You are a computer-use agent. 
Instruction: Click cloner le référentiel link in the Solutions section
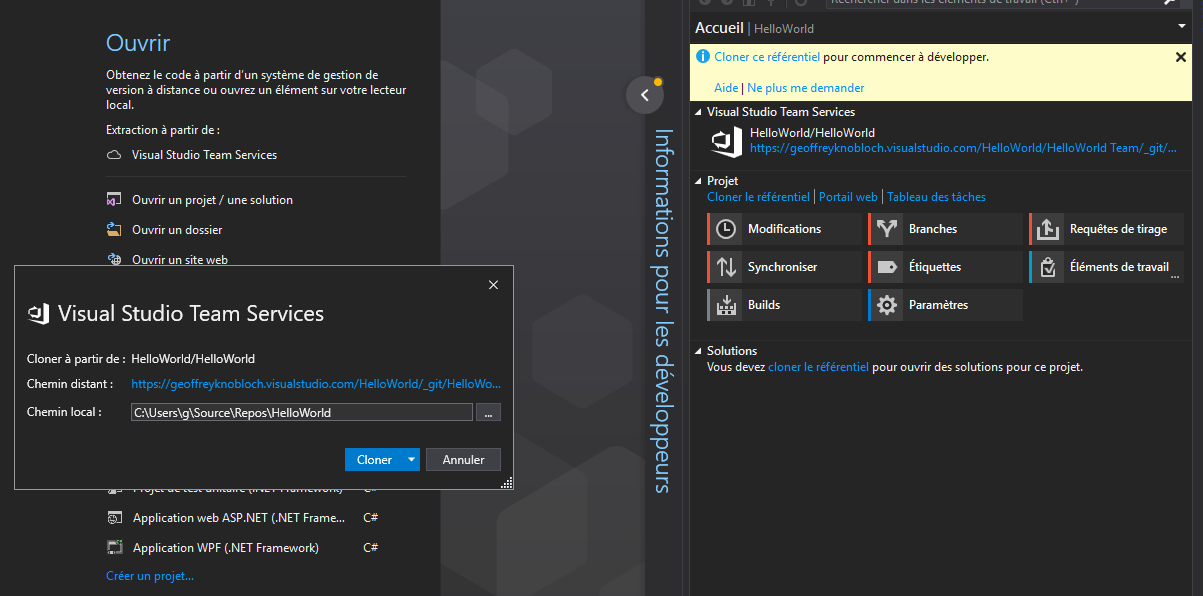[x=818, y=367]
